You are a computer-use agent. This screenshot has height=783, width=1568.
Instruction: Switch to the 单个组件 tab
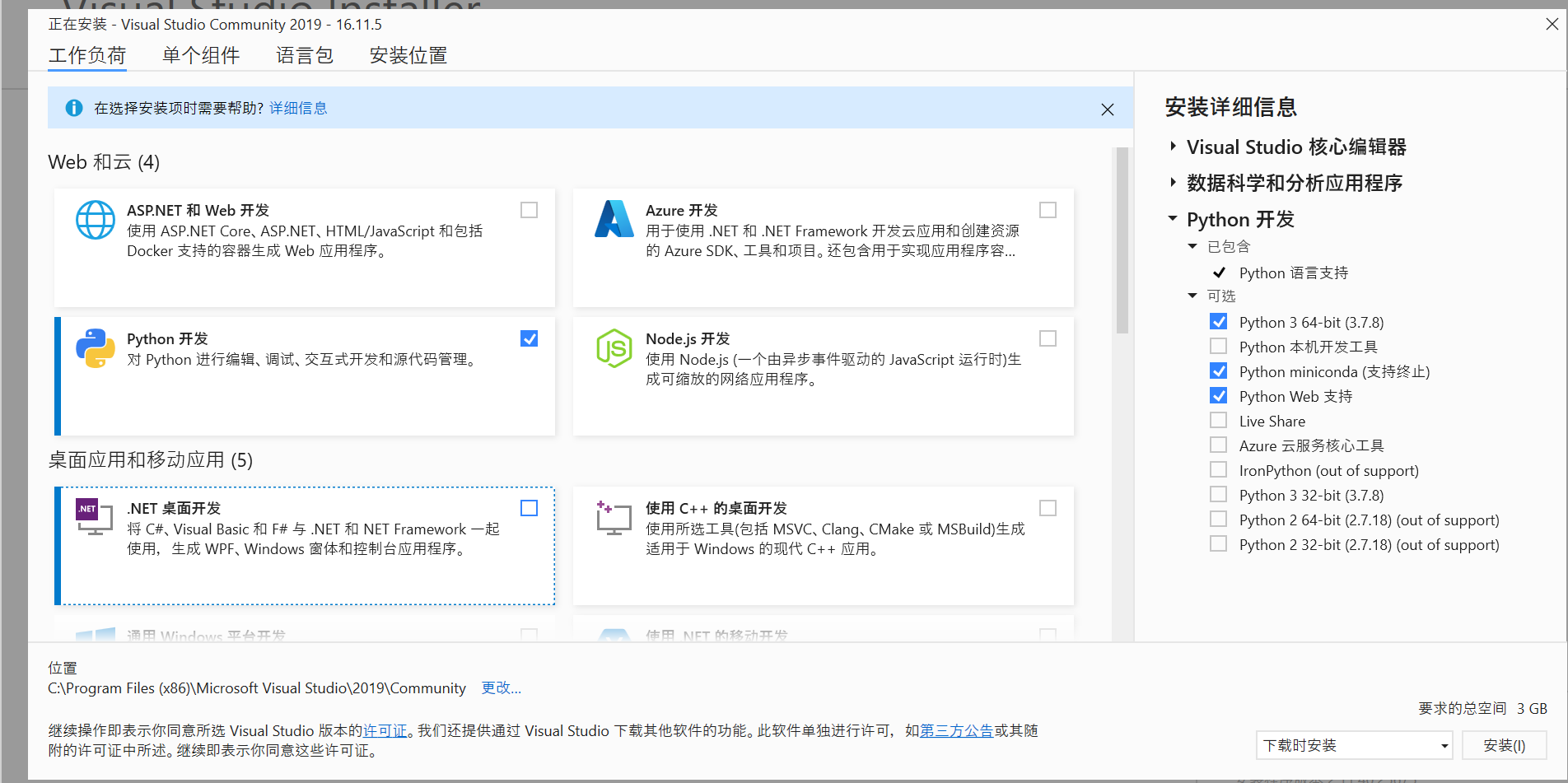(200, 54)
